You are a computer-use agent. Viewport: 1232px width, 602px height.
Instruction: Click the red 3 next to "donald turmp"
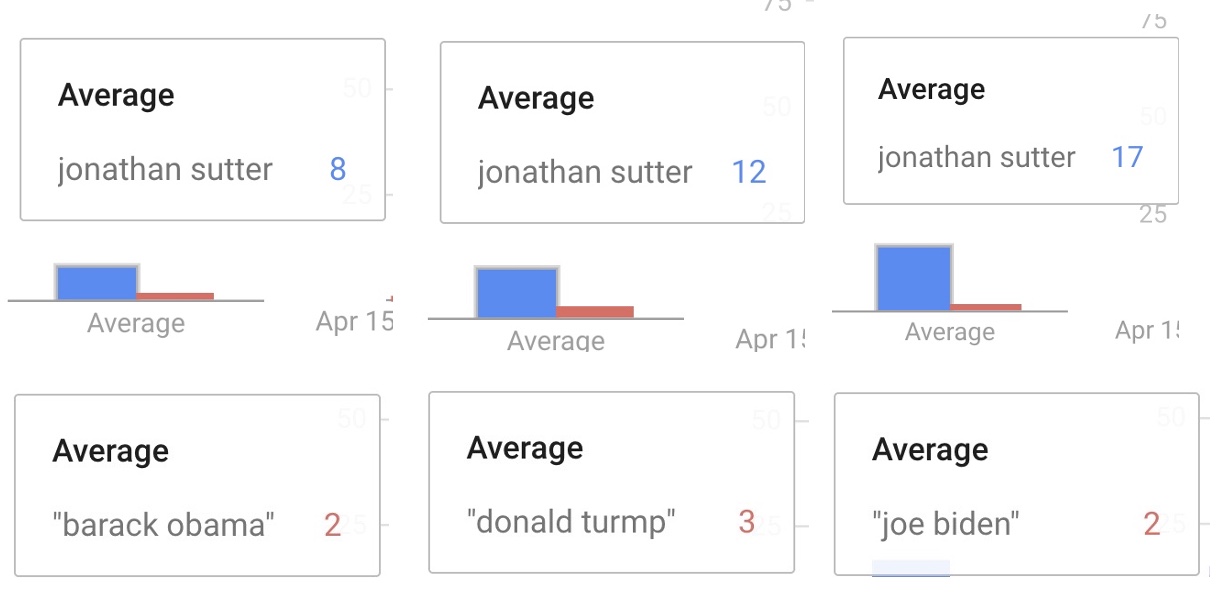[x=746, y=521]
